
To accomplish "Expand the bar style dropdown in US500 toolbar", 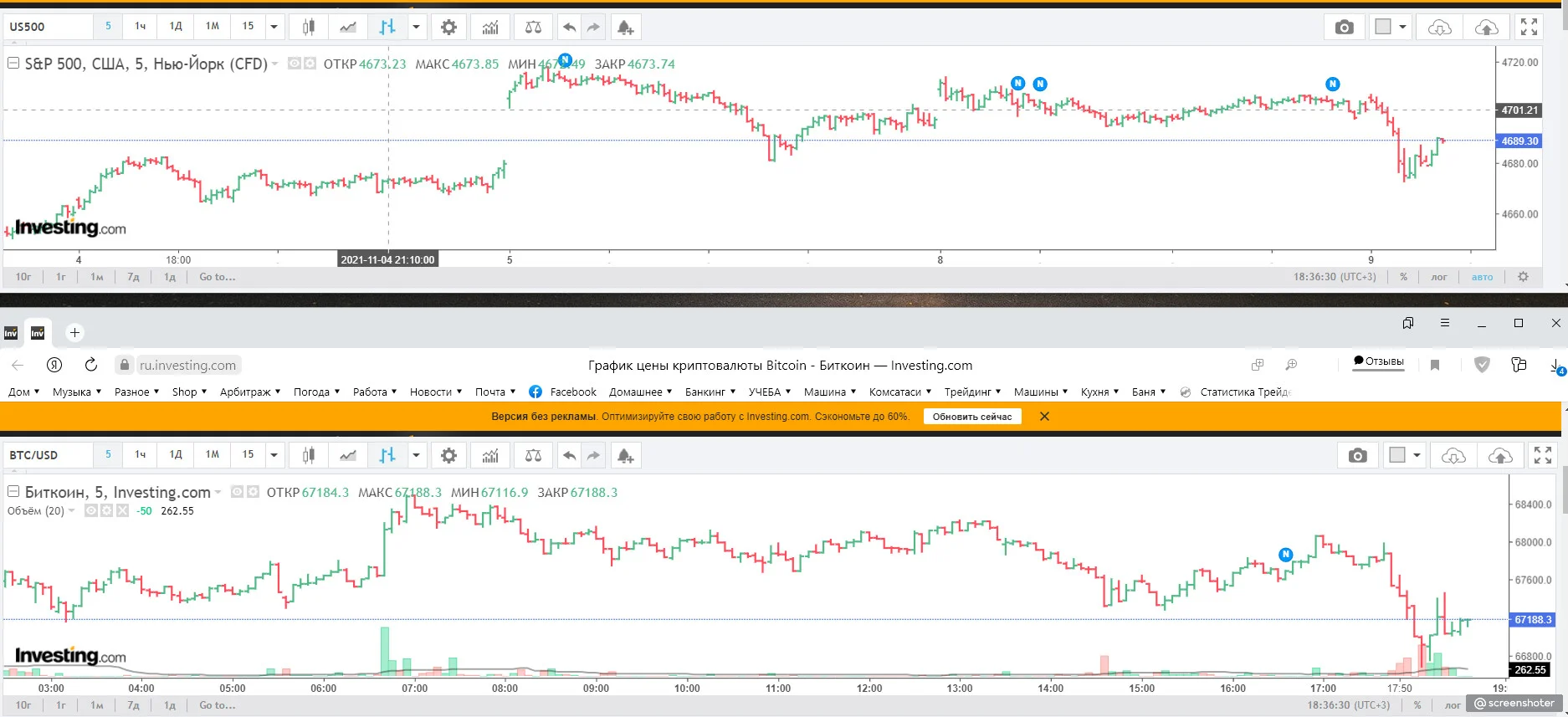I will 416,27.
